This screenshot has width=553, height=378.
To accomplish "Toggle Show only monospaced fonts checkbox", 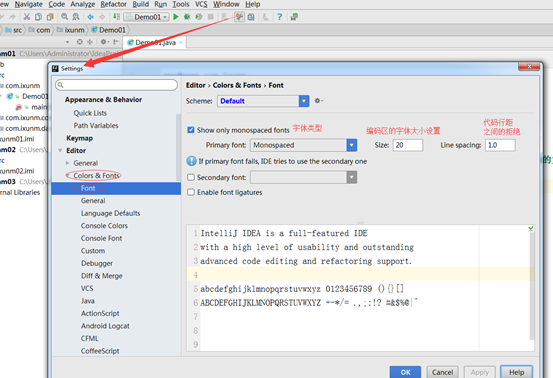I will (x=191, y=130).
